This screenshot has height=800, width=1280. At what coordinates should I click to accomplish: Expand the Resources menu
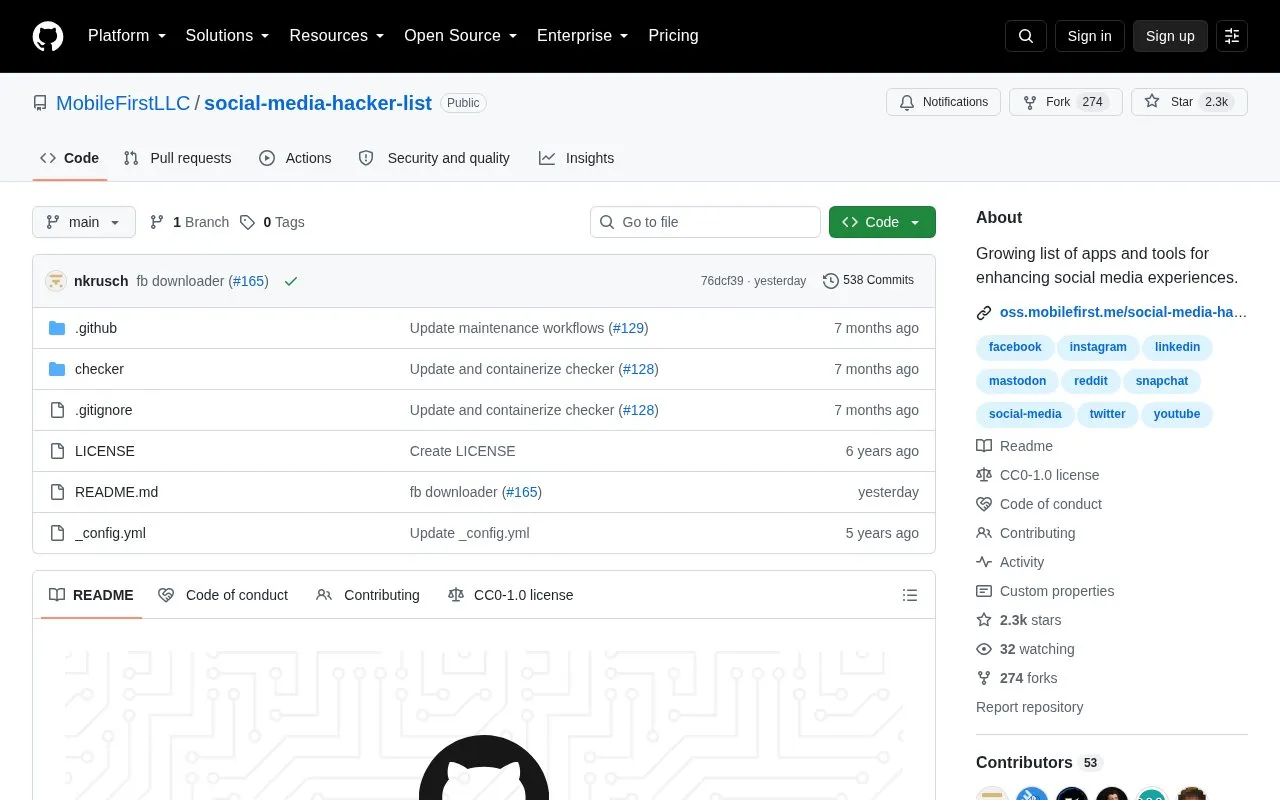pos(337,36)
